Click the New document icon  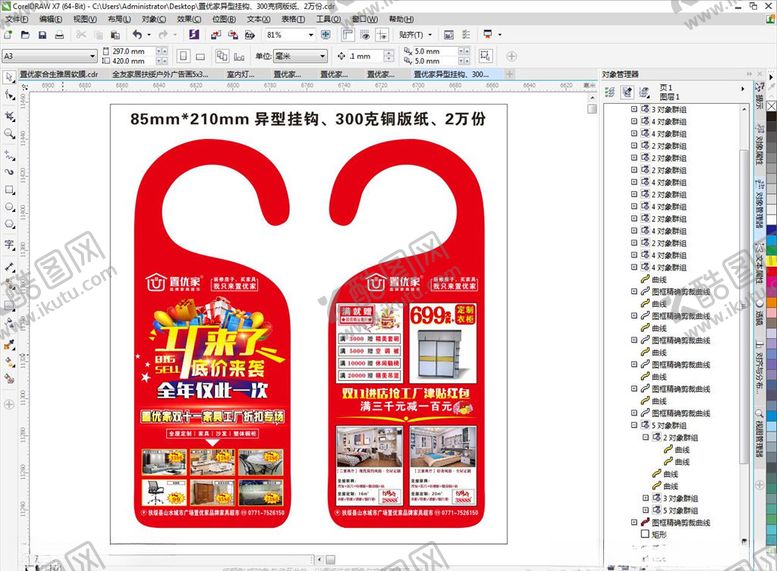[8, 35]
